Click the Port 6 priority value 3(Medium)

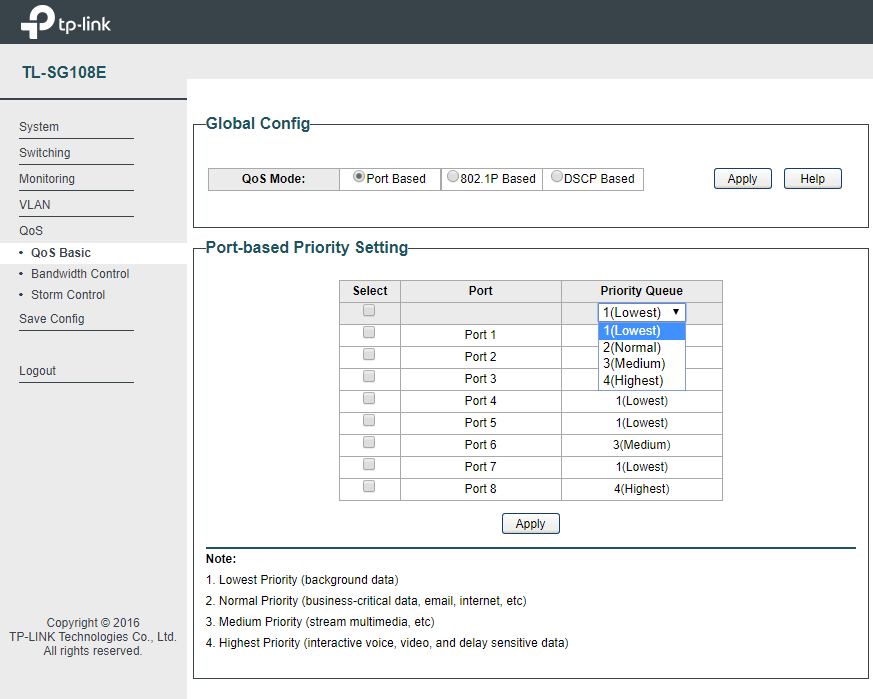pos(642,445)
